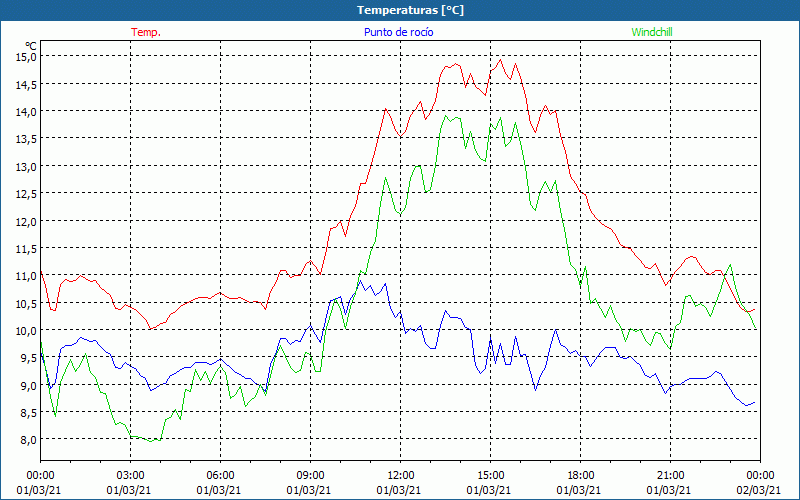Click the 15:00 time axis label
The image size is (800, 500).
[x=490, y=476]
